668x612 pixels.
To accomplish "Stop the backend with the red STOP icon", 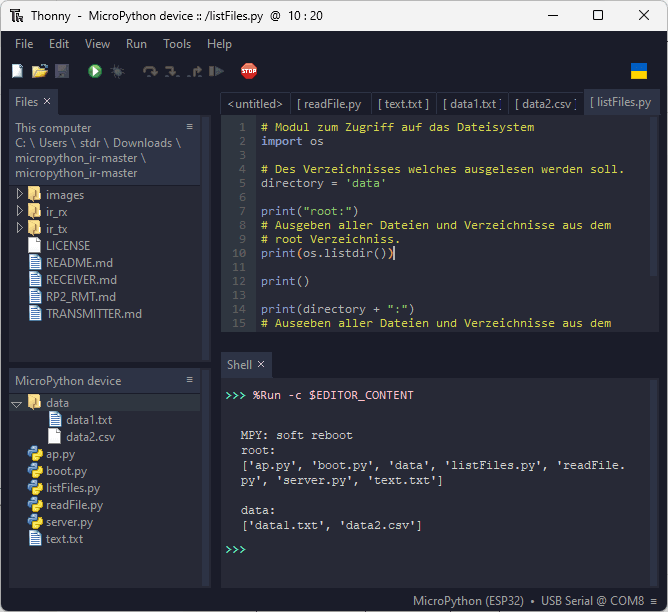I will coord(249,71).
